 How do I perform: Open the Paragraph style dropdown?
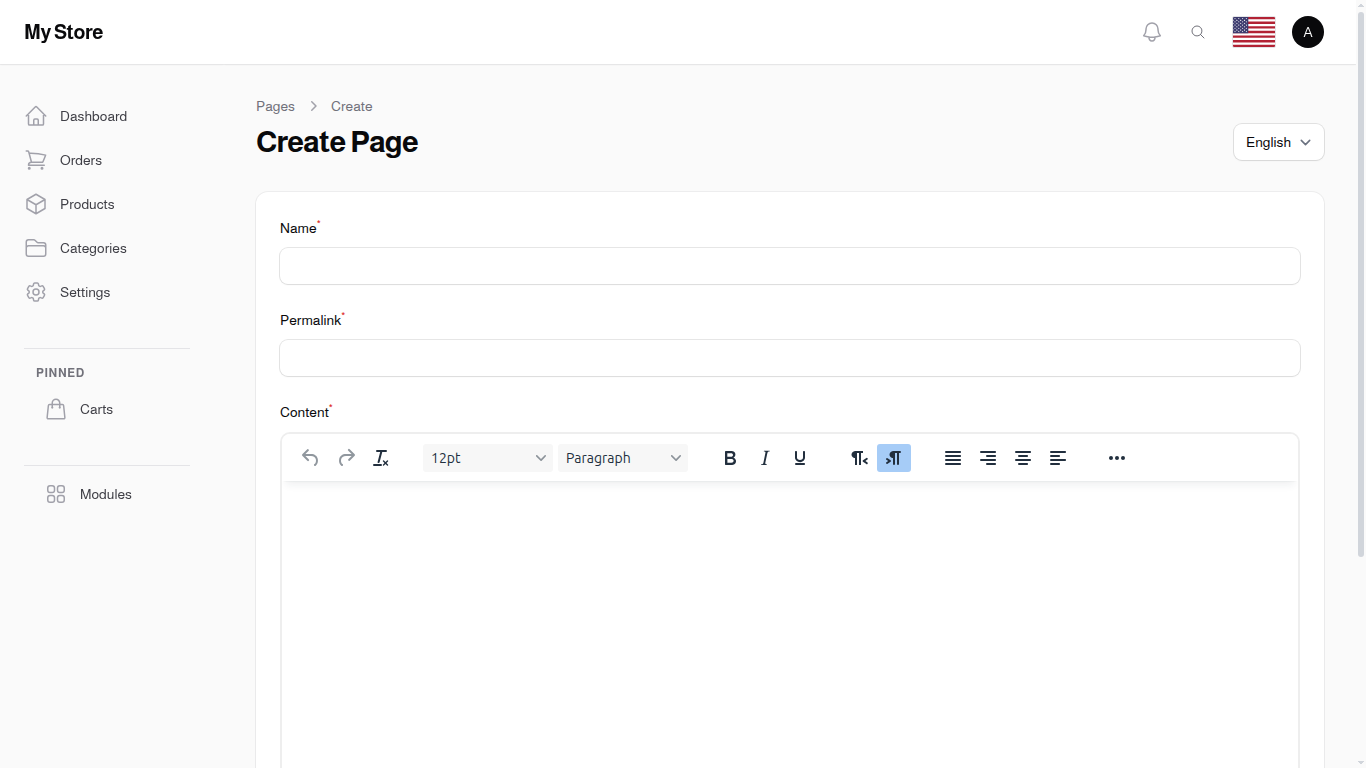[x=623, y=457]
